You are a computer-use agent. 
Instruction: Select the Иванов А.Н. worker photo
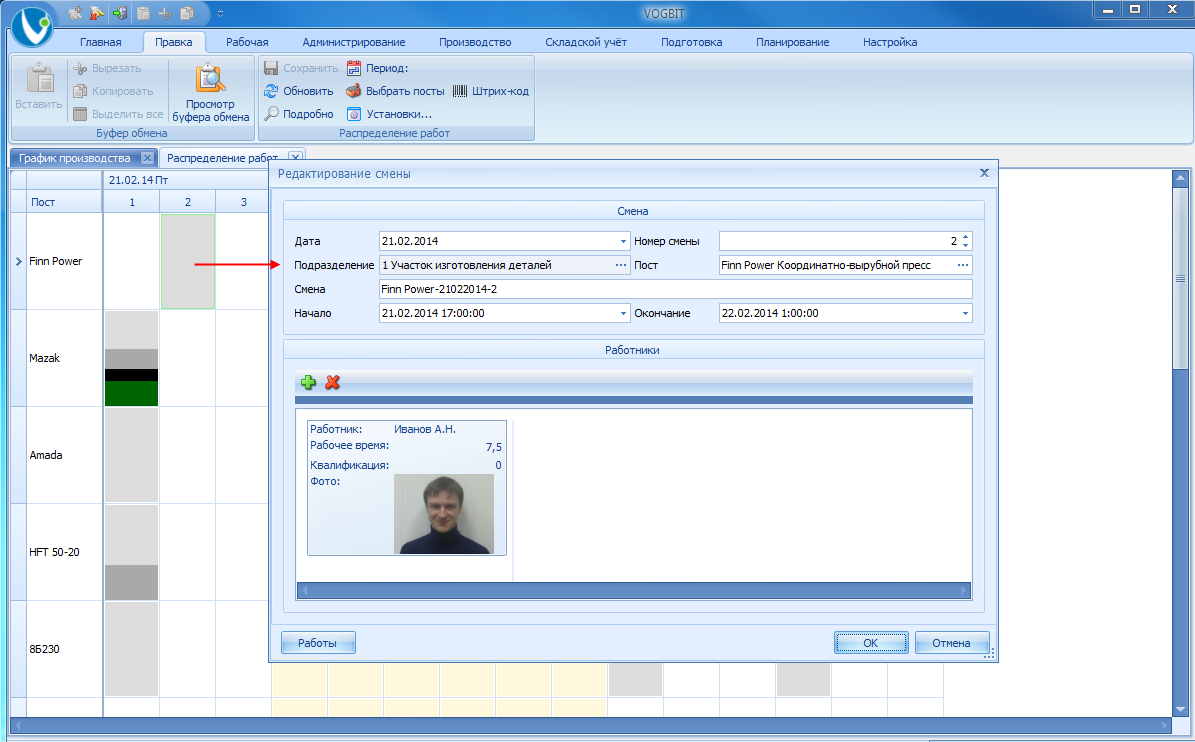(444, 514)
